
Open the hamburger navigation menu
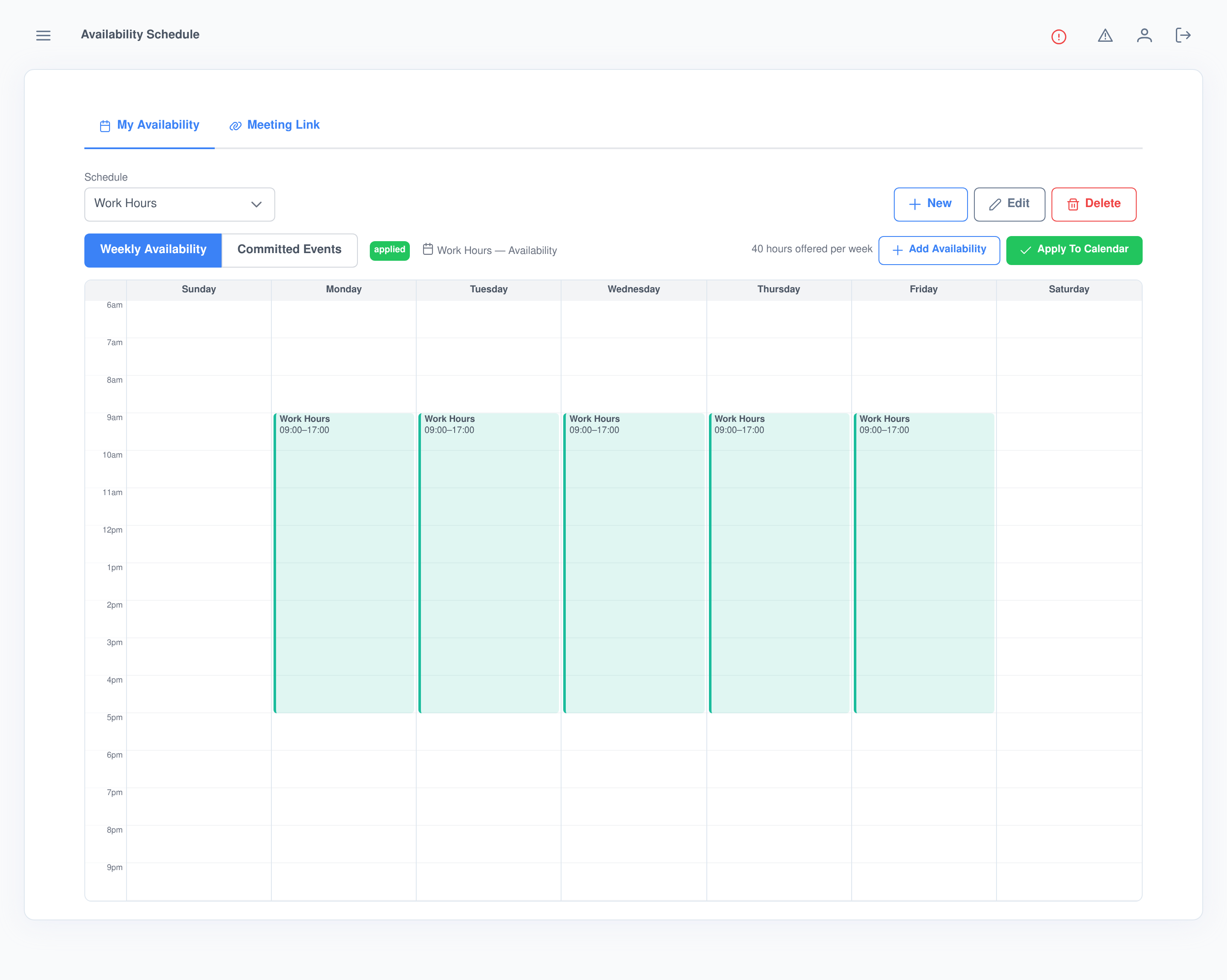coord(43,35)
